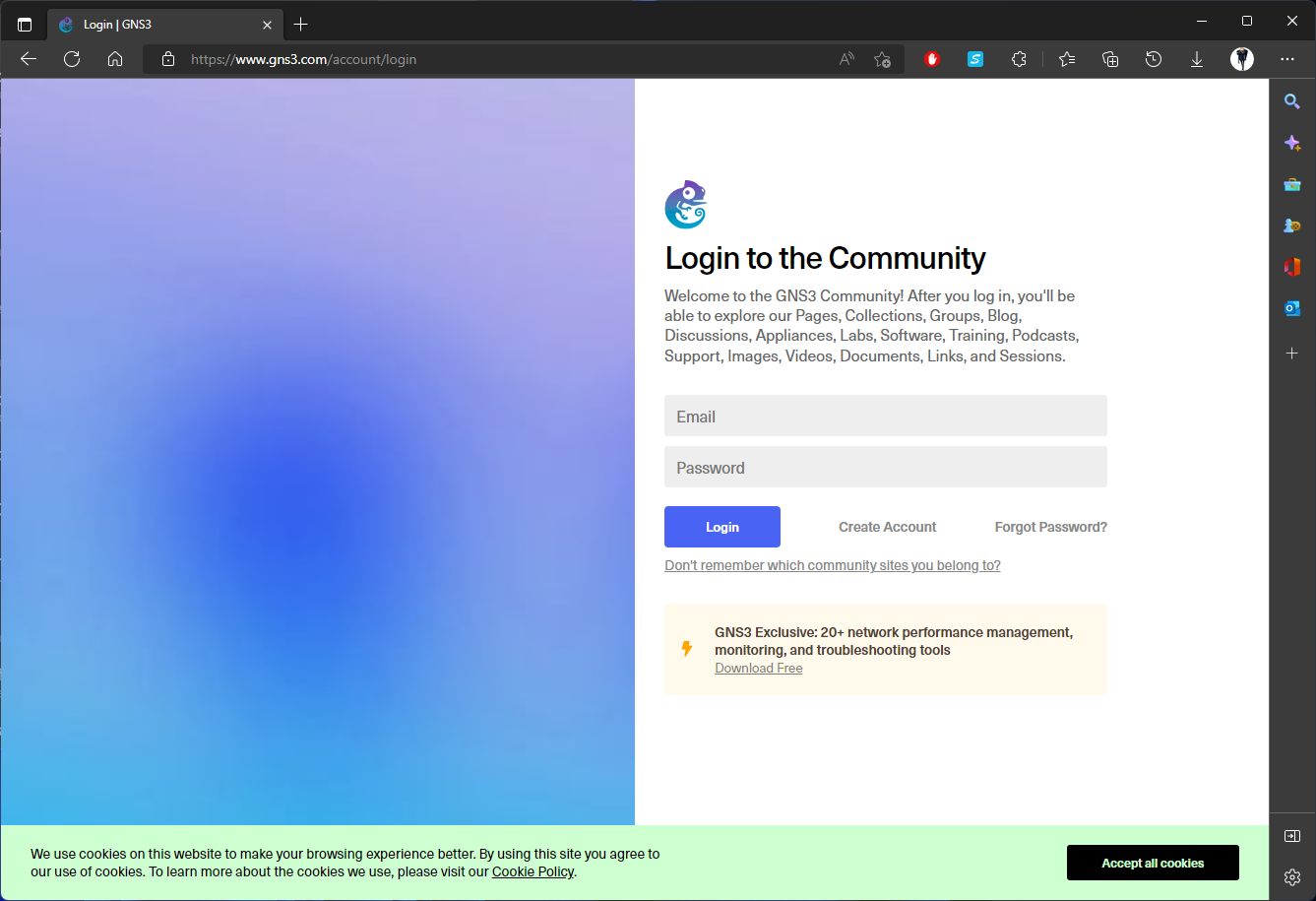Screen dimensions: 1316x901
Task: Open the Downloads arrow icon
Action: point(1197,59)
